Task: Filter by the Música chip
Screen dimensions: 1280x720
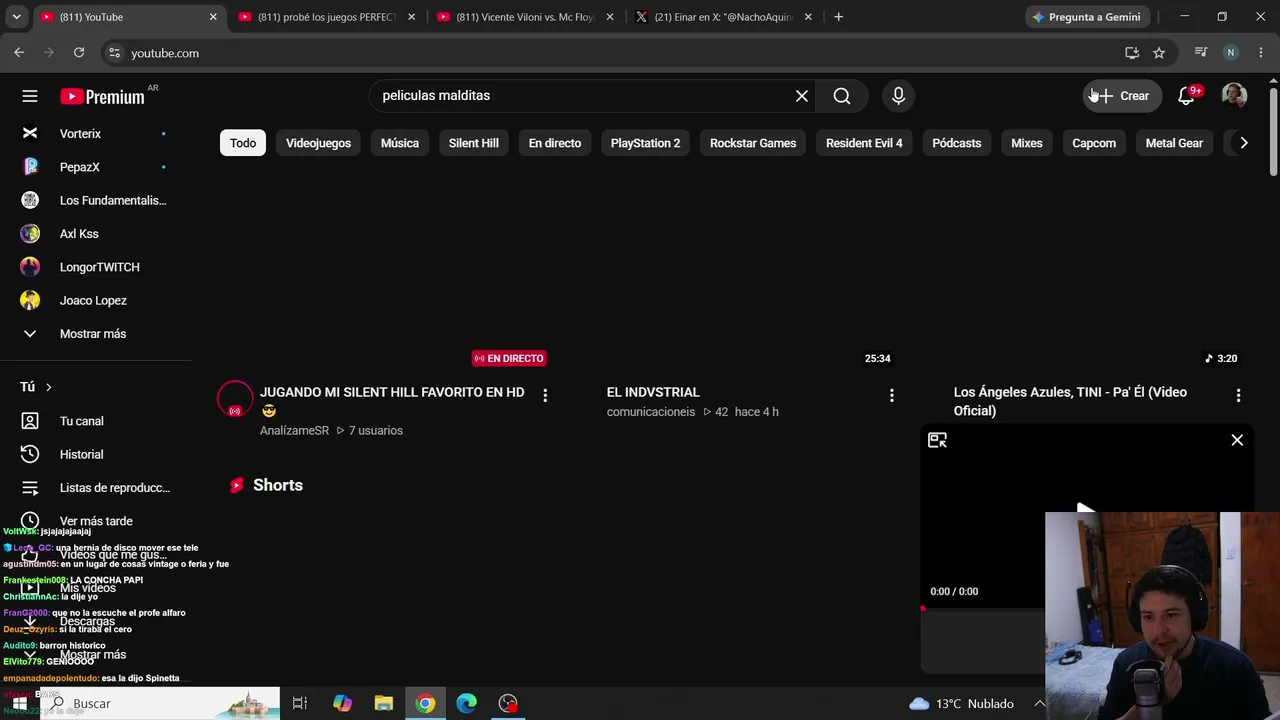Action: coord(400,143)
